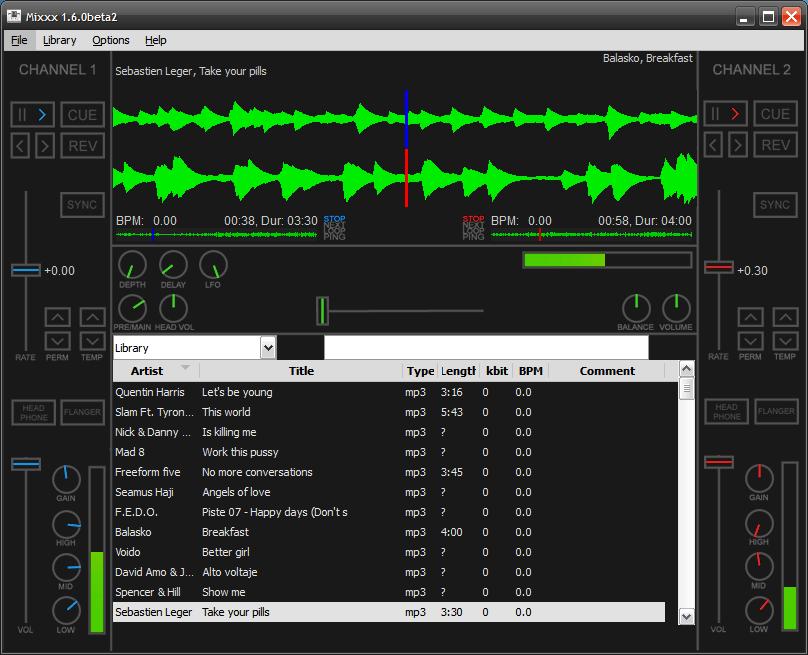Viewport: 808px width, 655px height.
Task: Click the crossfader slider handle
Action: 323,311
